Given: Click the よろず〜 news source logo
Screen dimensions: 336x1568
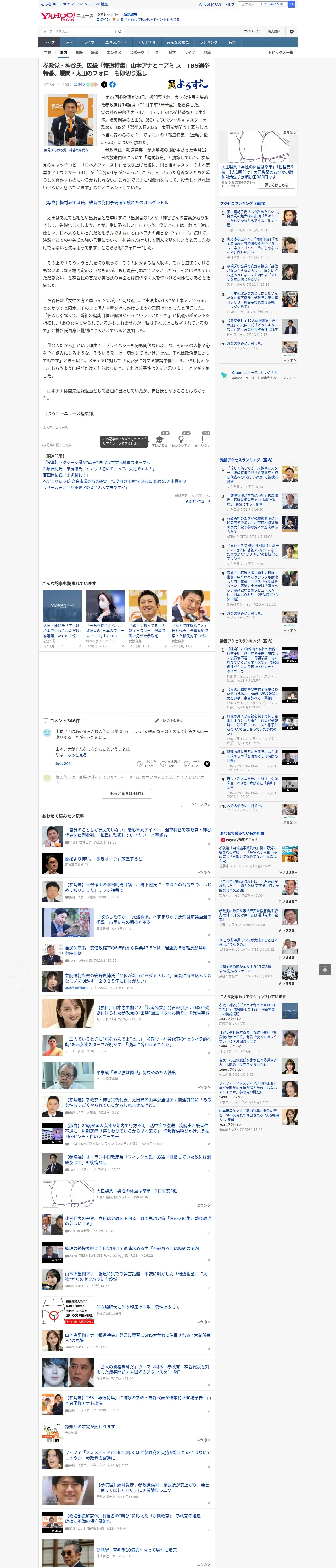Looking at the screenshot, I should (188, 85).
